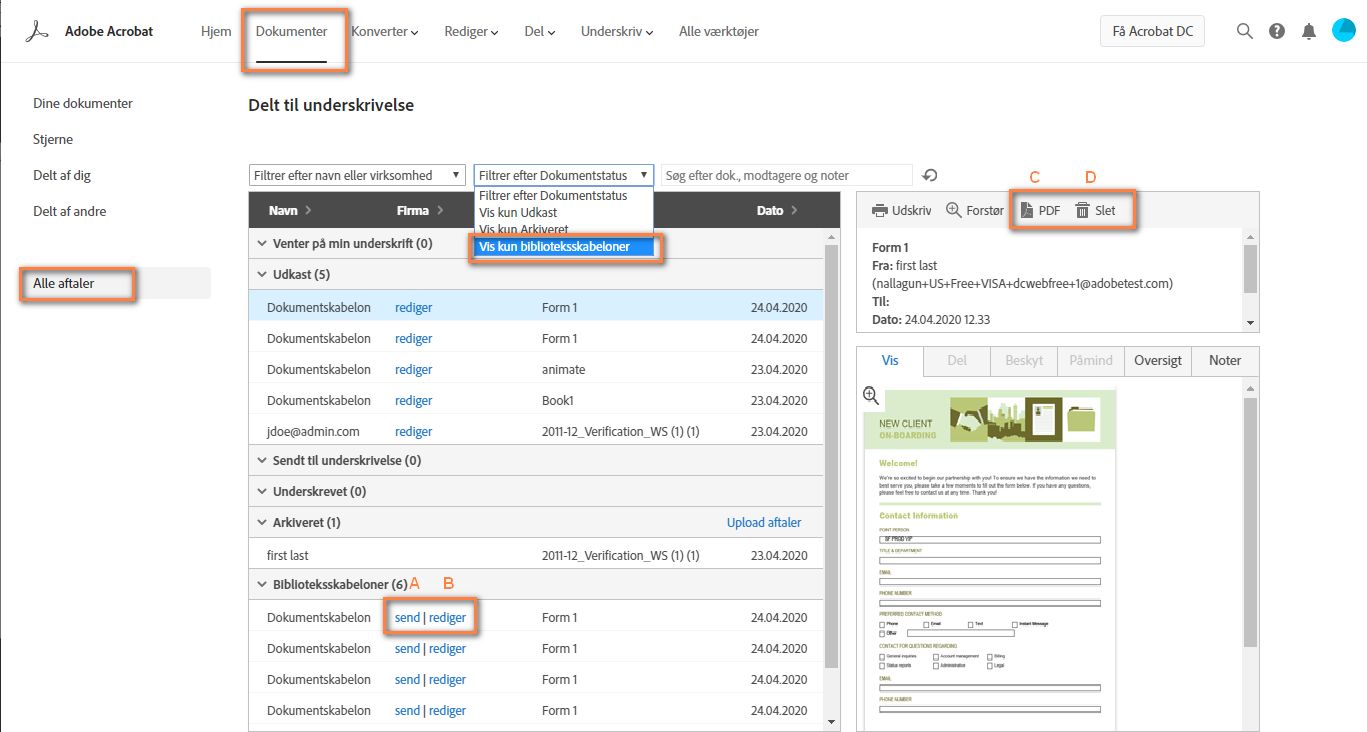
Task: Open the notifications bell icon
Action: [x=1309, y=31]
